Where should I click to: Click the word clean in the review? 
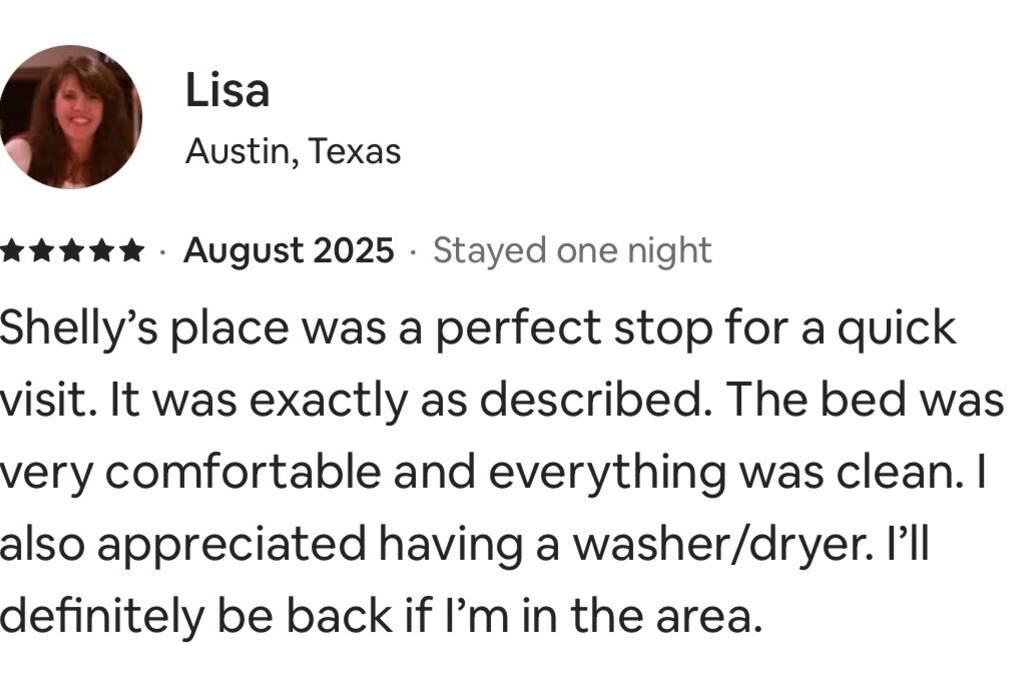point(907,472)
